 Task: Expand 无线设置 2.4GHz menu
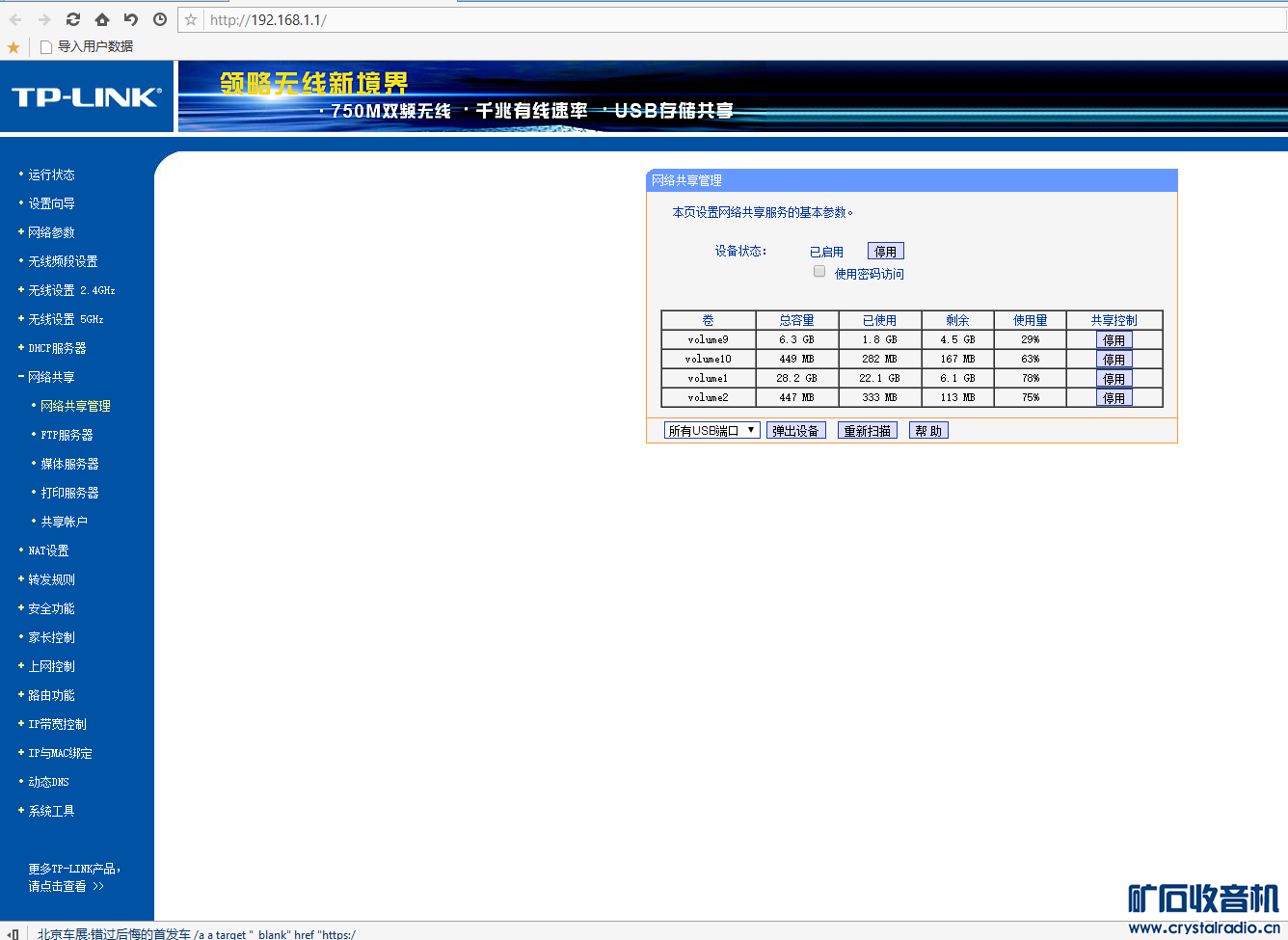coord(71,290)
